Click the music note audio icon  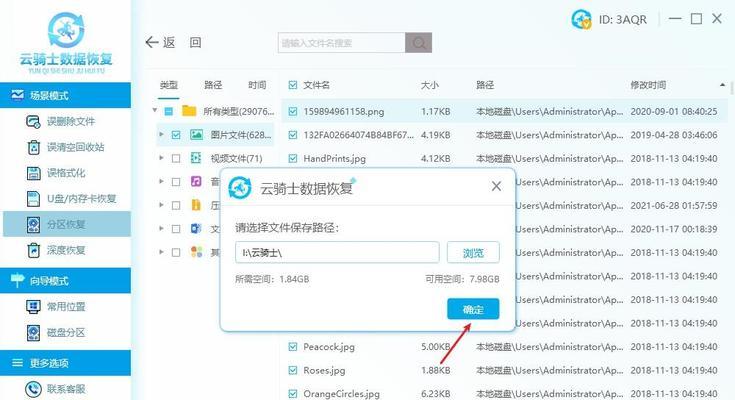coord(196,181)
